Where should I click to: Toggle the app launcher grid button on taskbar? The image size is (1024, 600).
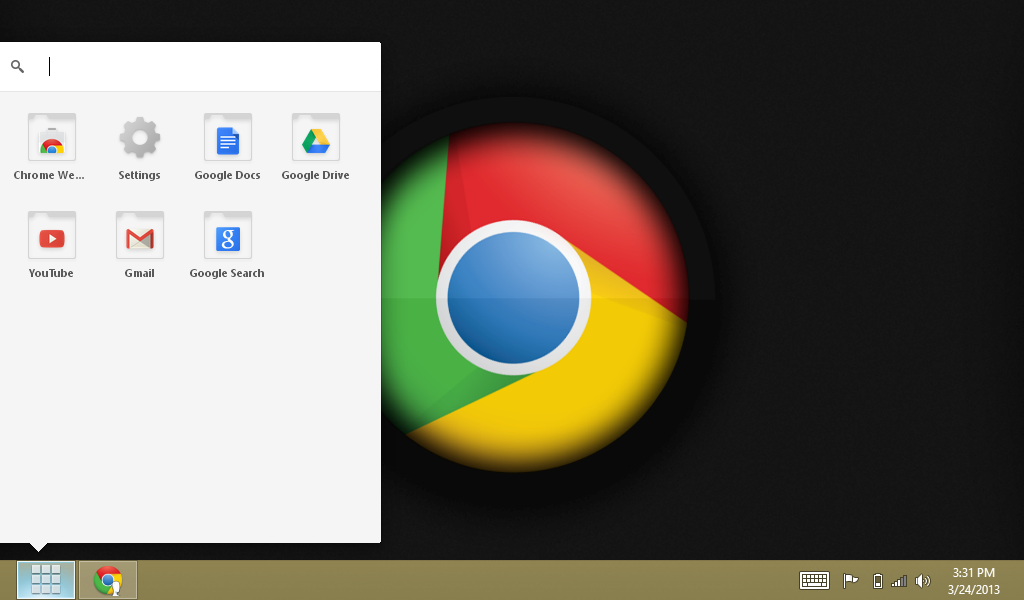click(x=46, y=580)
